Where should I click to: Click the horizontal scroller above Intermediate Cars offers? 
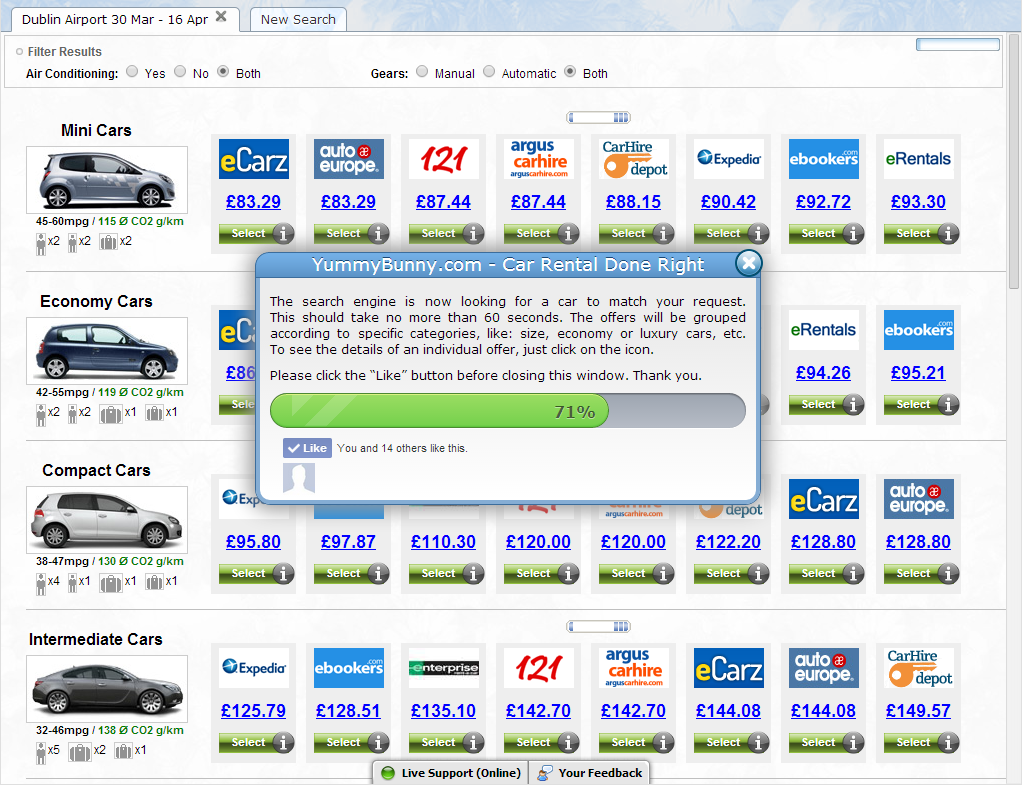tap(598, 627)
